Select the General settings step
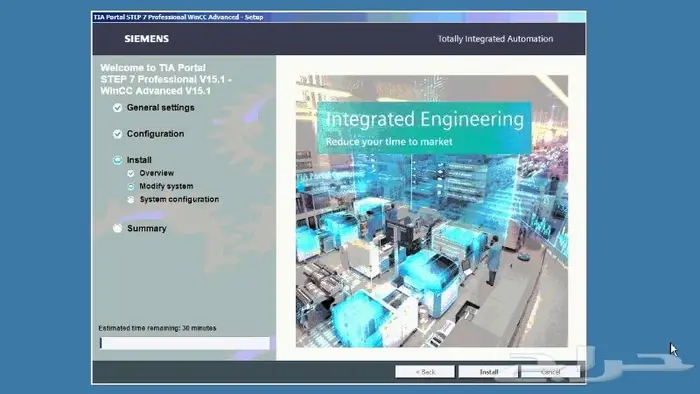700x394 pixels. pos(160,108)
